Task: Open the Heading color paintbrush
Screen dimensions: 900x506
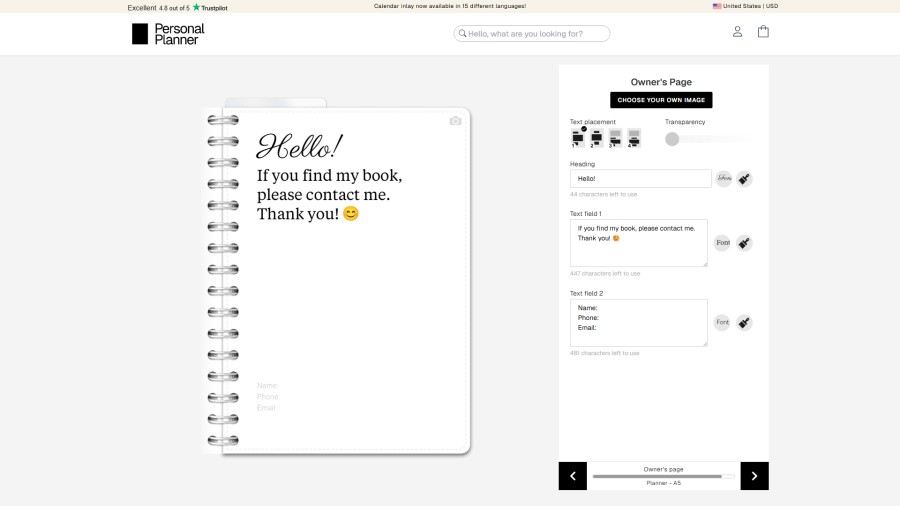Action: 744,179
